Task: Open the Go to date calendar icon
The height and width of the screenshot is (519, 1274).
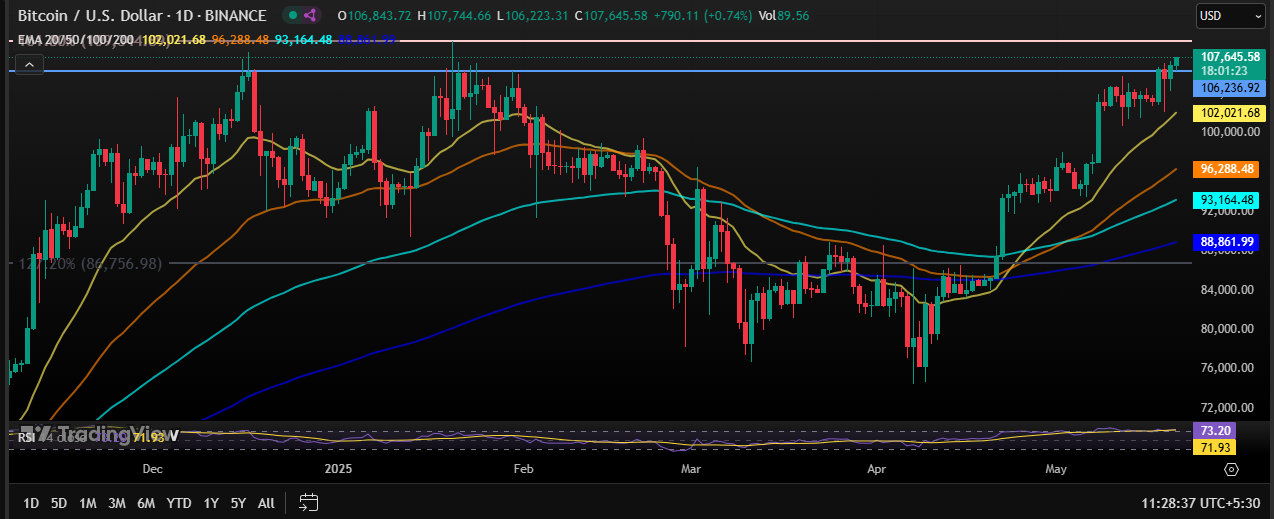Action: (308, 502)
